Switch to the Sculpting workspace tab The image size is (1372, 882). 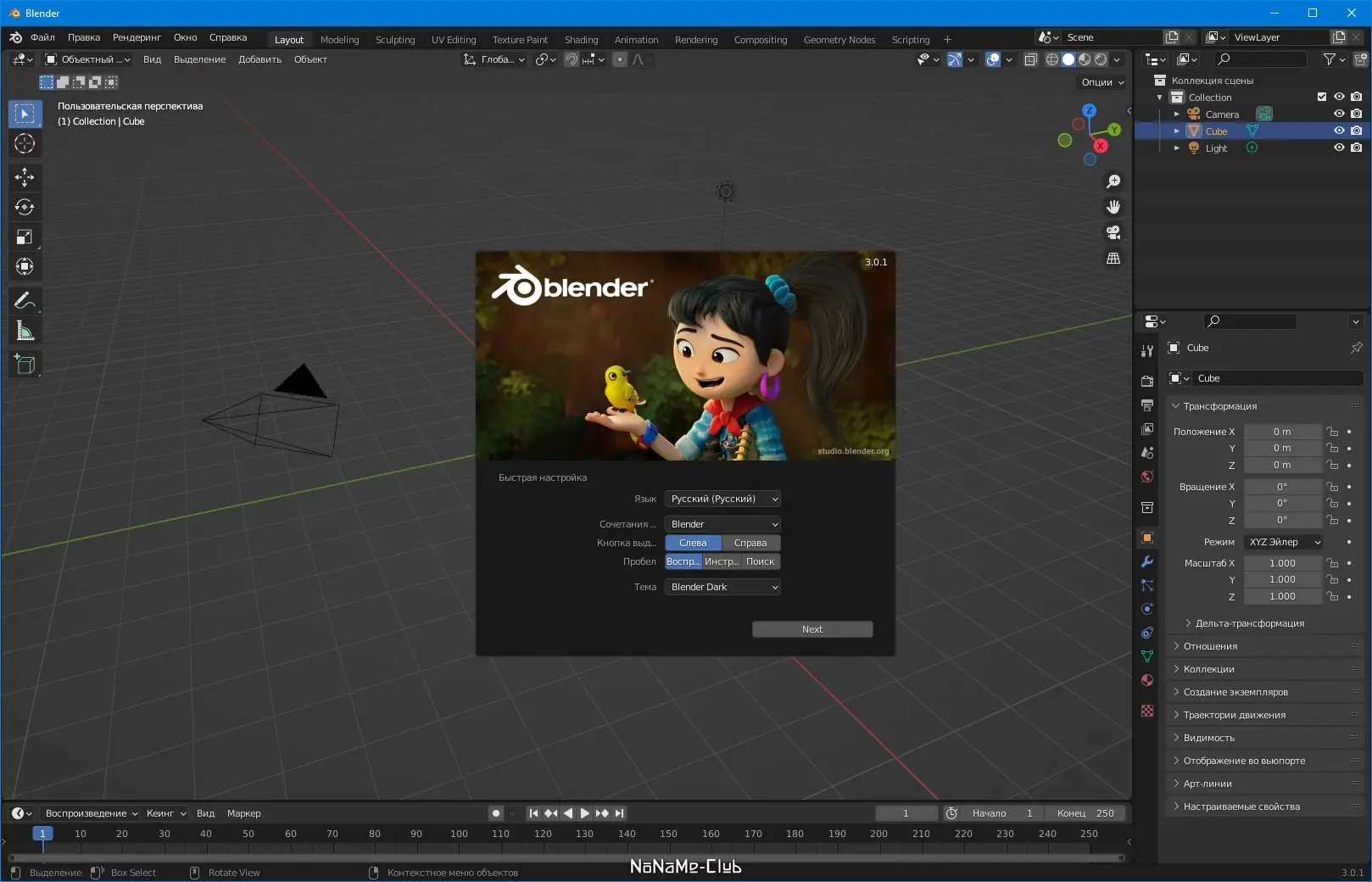[395, 40]
